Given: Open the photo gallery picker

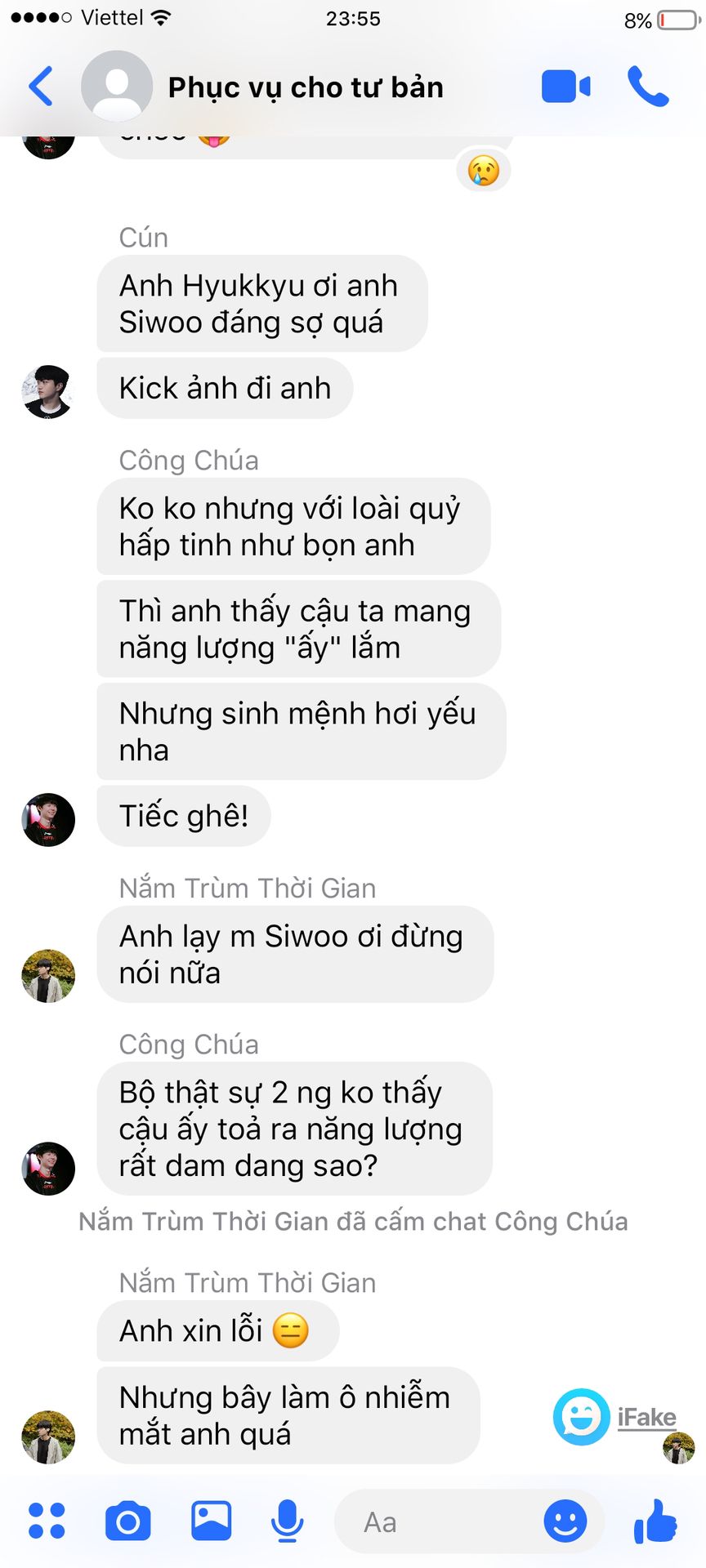Looking at the screenshot, I should pyautogui.click(x=211, y=1521).
